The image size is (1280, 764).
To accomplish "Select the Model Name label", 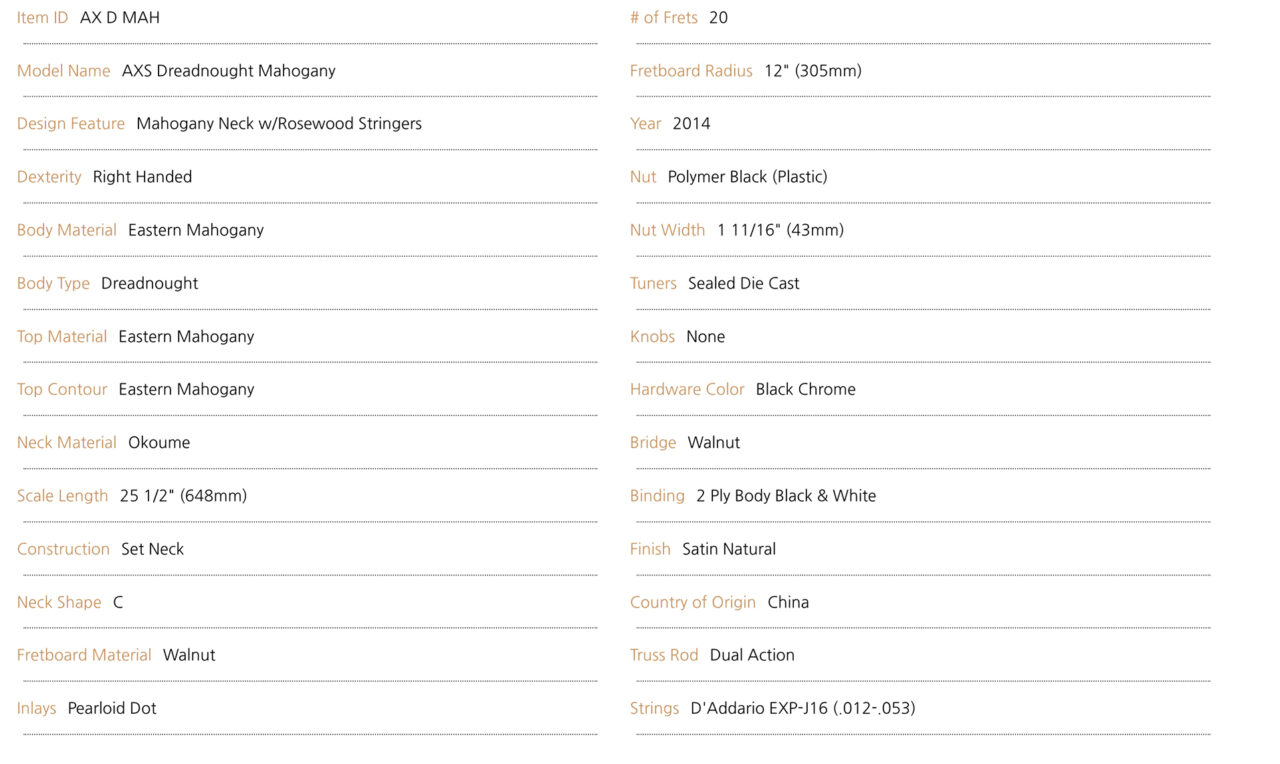I will [x=63, y=71].
